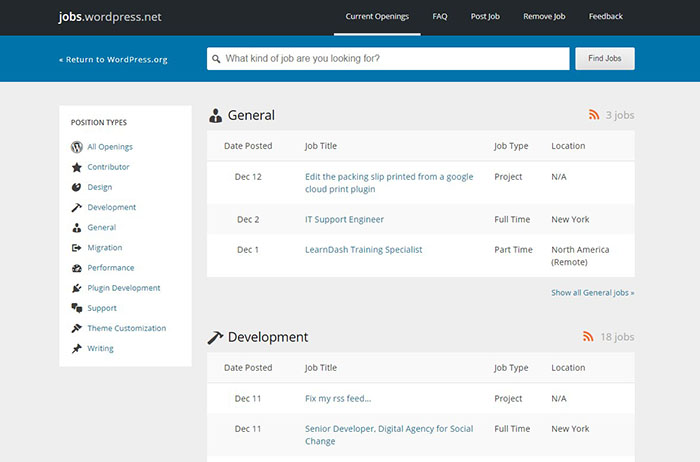
Task: Show all General jobs
Action: click(592, 293)
